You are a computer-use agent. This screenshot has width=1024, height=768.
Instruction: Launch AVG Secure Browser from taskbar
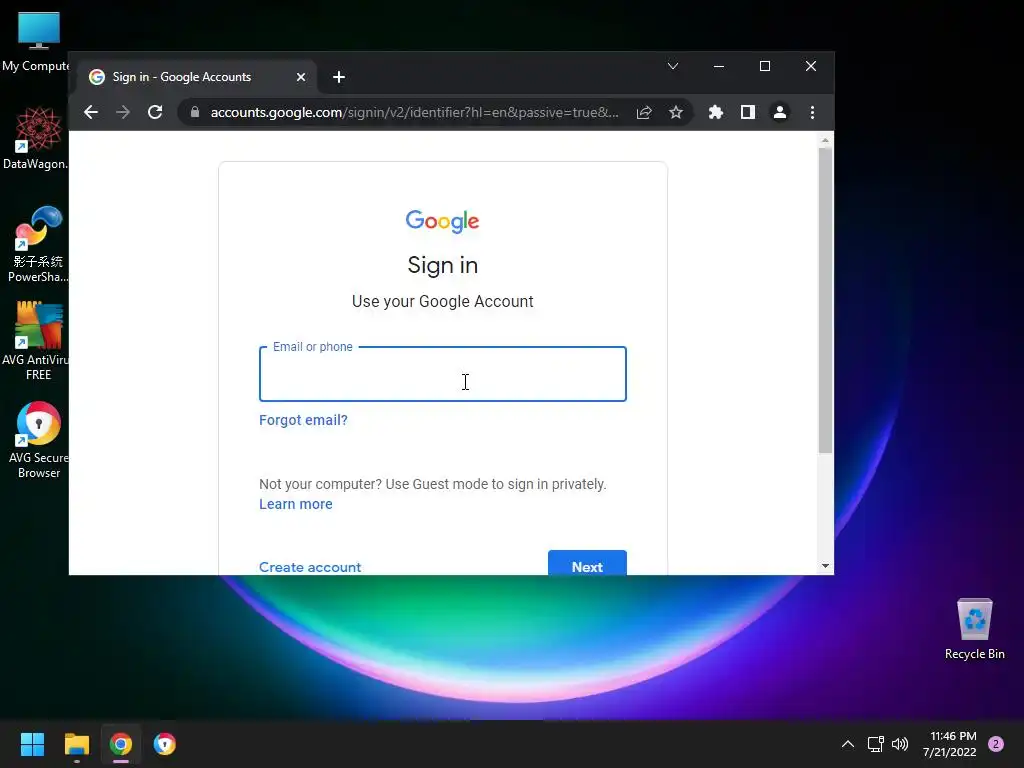(165, 744)
